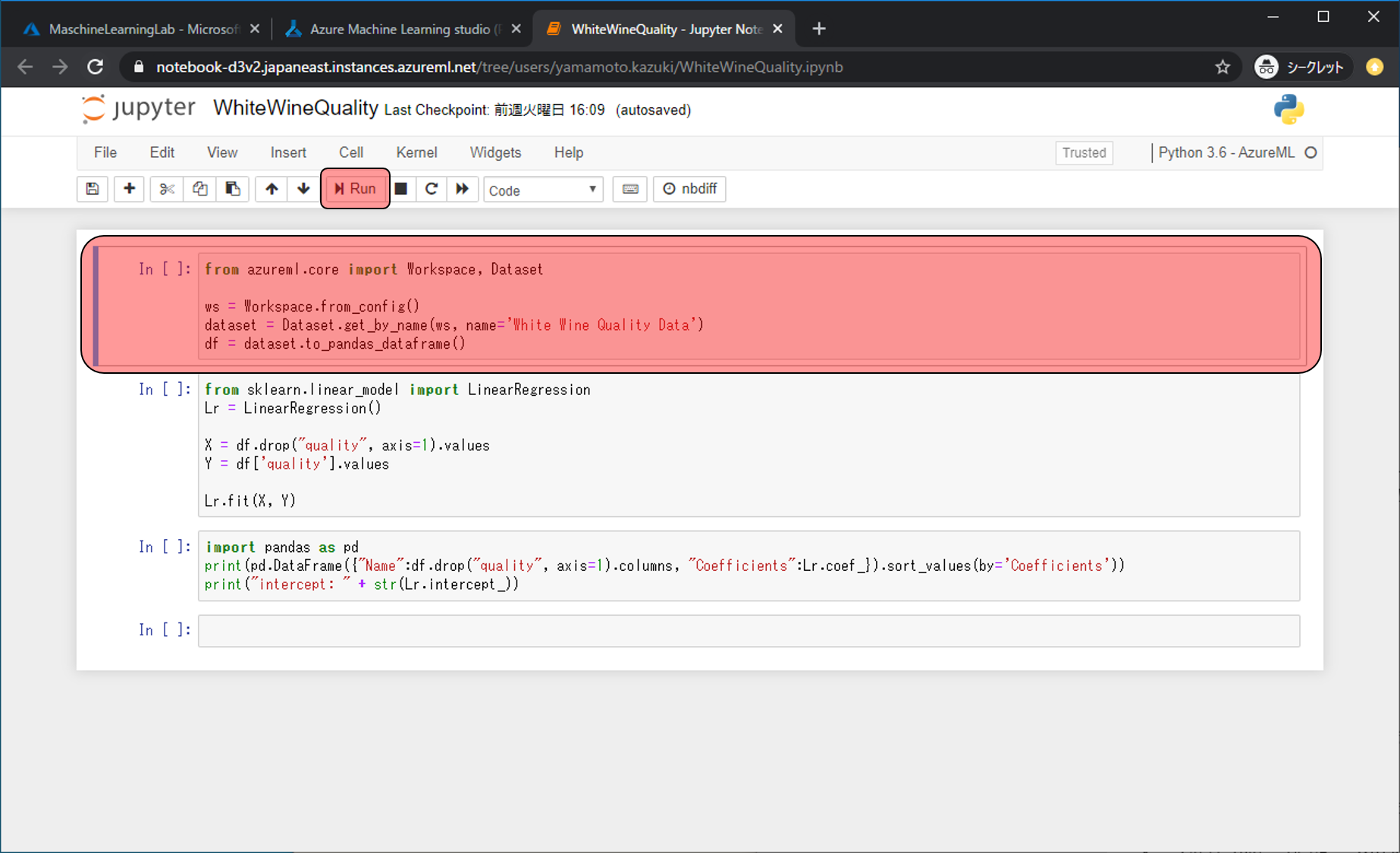
Task: Click the empty last code cell
Action: point(749,631)
